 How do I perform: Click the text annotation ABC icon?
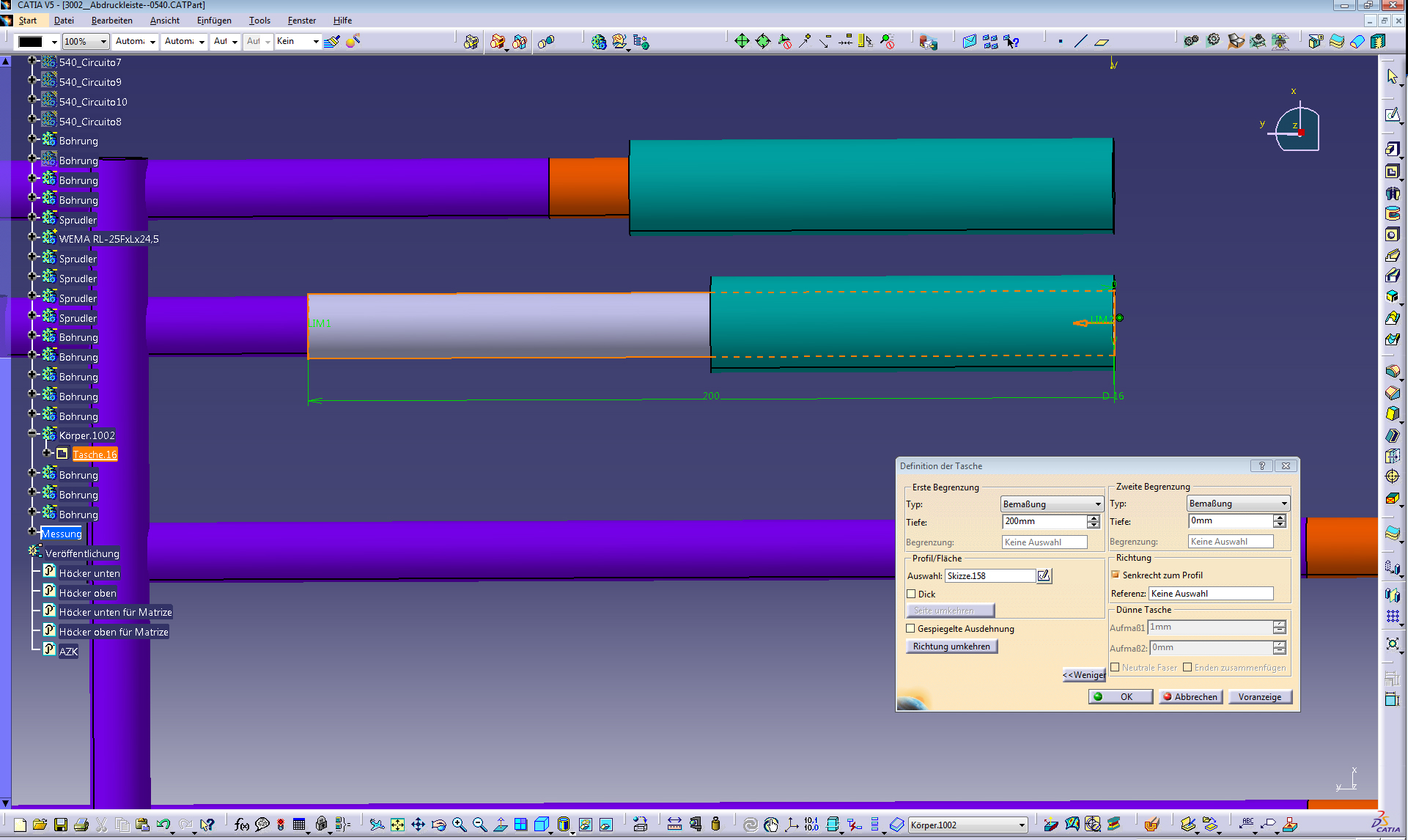1247,825
